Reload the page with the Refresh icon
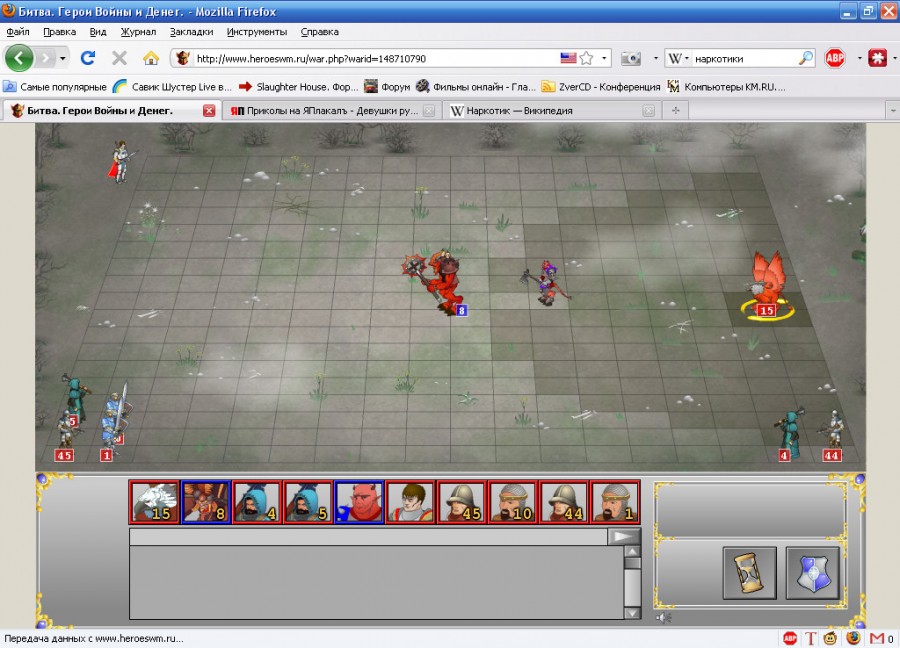 click(88, 58)
